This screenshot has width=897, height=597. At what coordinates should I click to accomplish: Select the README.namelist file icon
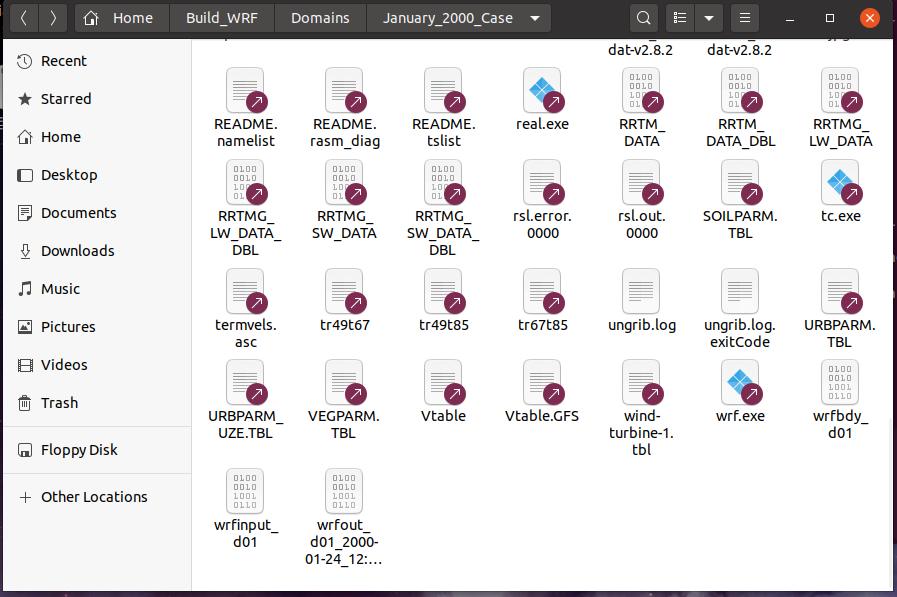tap(245, 90)
